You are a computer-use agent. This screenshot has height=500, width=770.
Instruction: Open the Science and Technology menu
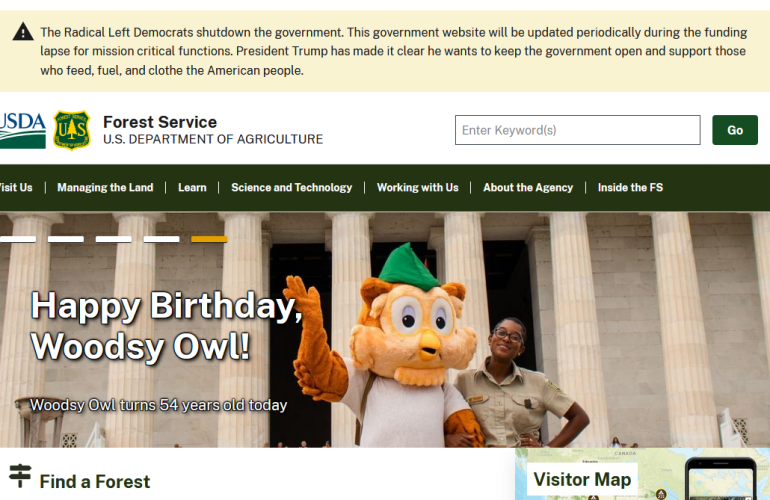(x=292, y=188)
